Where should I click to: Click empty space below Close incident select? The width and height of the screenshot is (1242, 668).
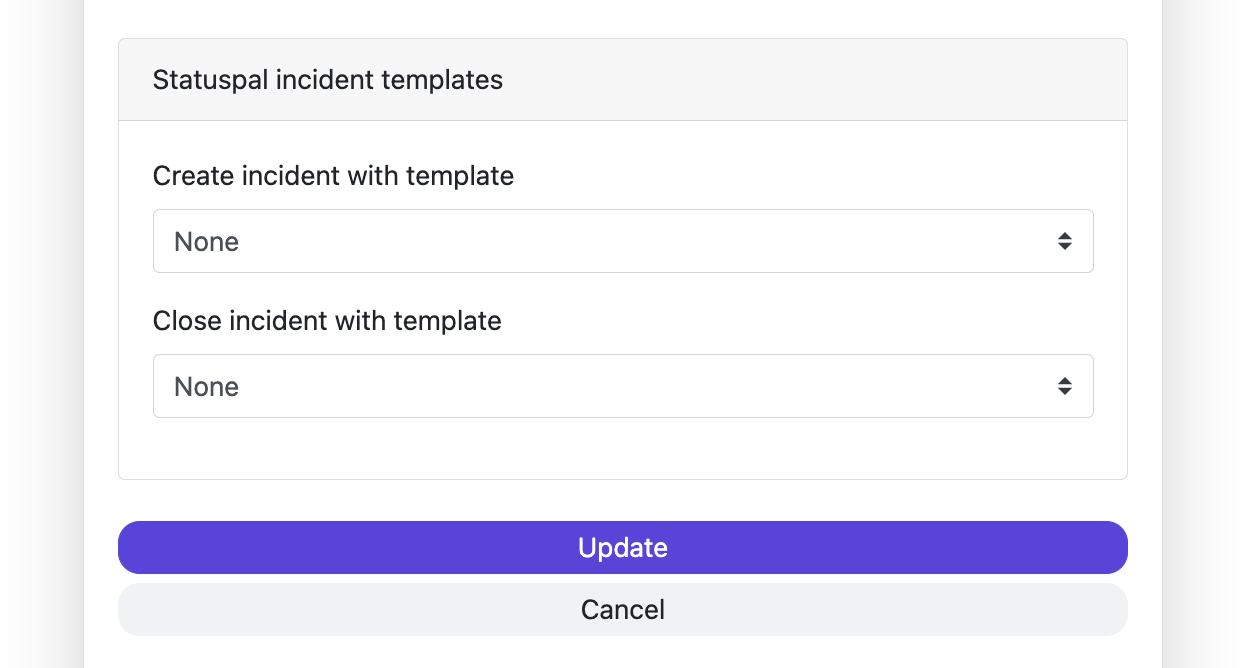[x=622, y=448]
